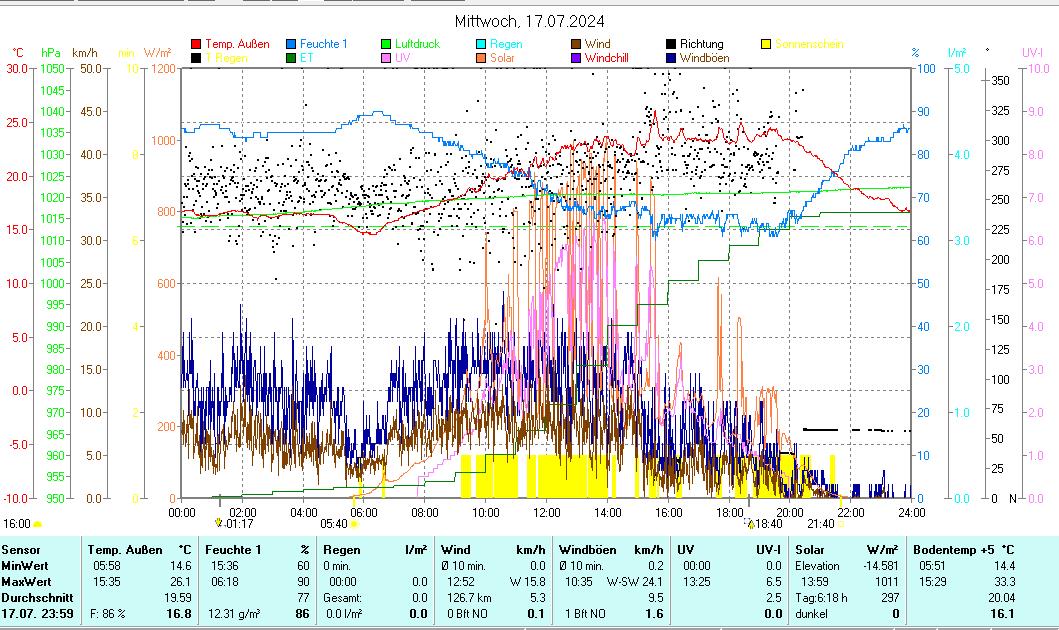Click the green Luftdruck legend swatch
The image size is (1059, 630).
(386, 44)
